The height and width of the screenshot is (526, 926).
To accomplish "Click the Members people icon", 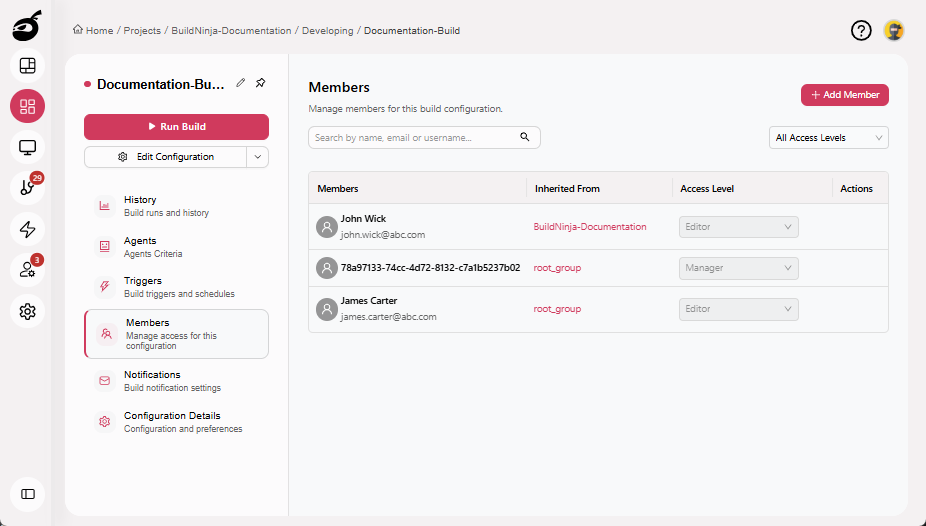I will click(x=106, y=334).
